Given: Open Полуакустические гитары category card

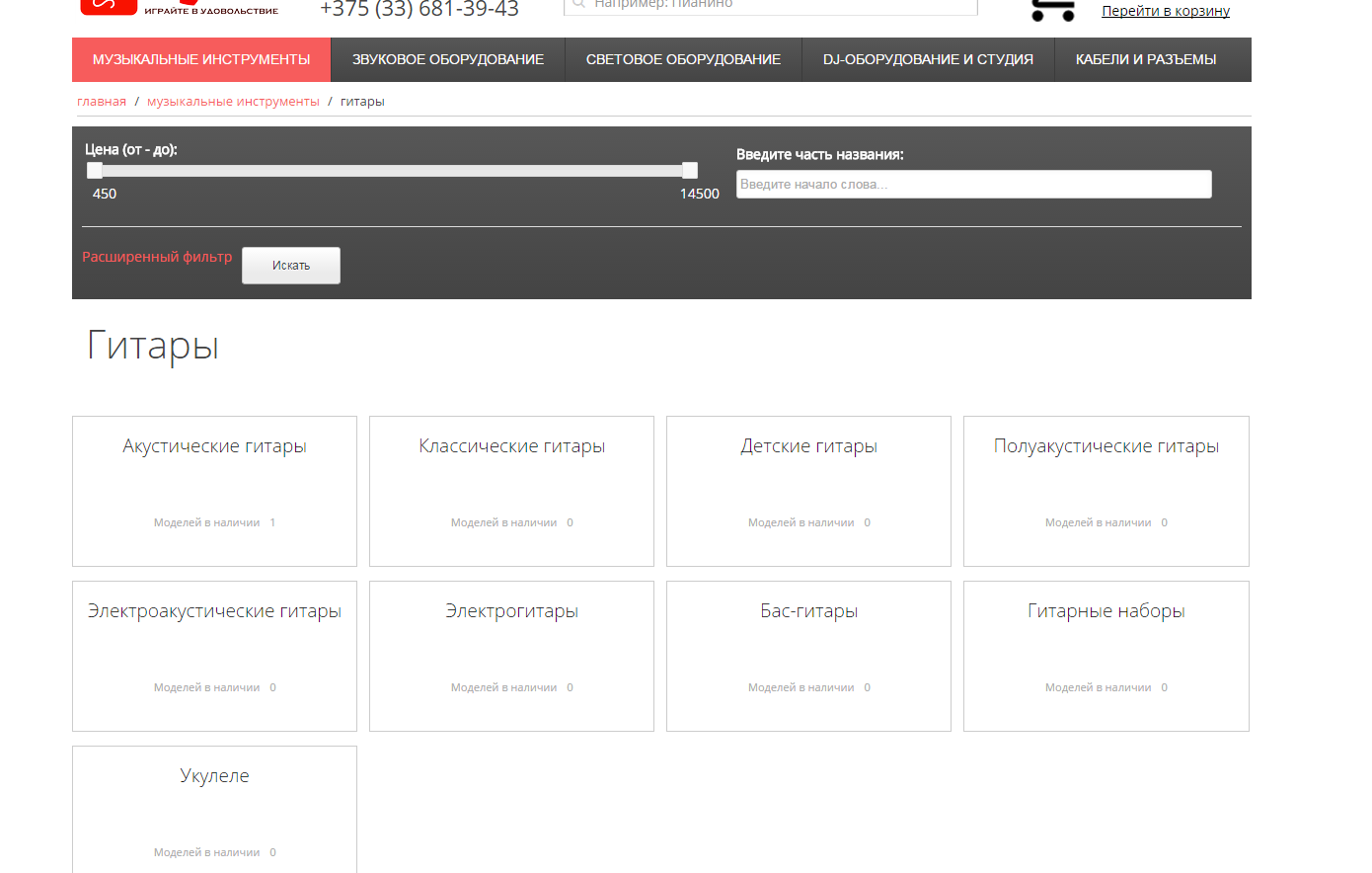Looking at the screenshot, I should pos(1106,491).
